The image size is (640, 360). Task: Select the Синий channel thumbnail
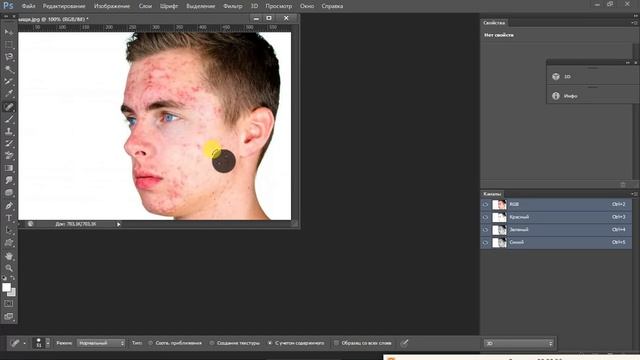(x=499, y=242)
